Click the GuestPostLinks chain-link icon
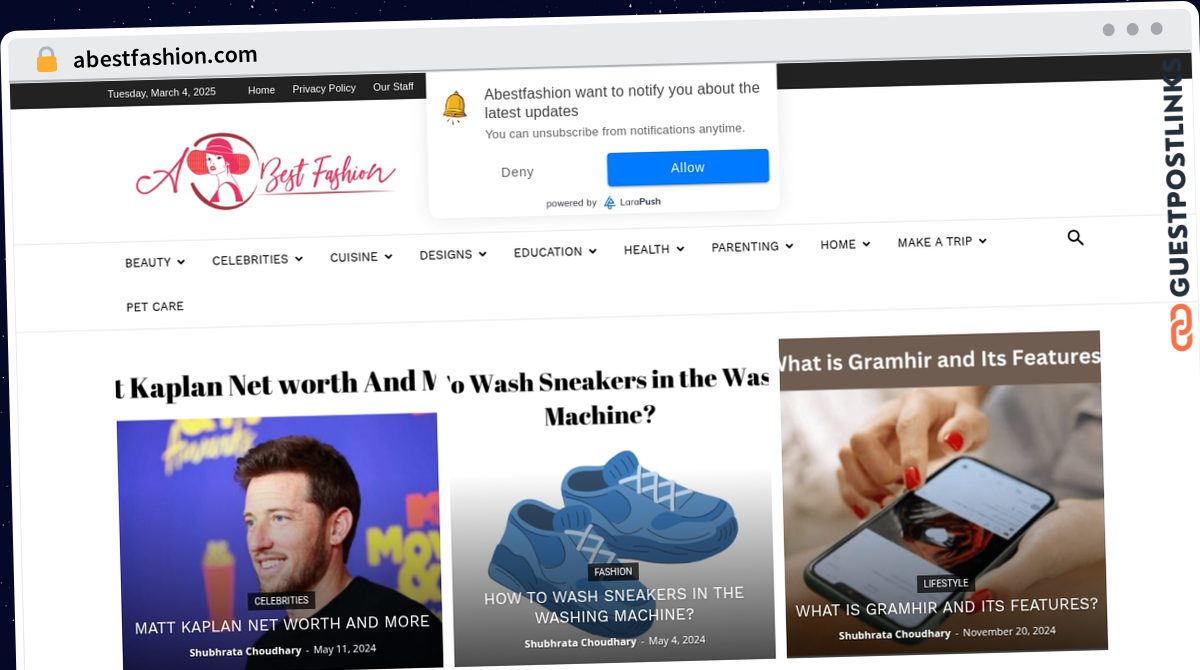This screenshot has width=1200, height=670. (x=1181, y=327)
